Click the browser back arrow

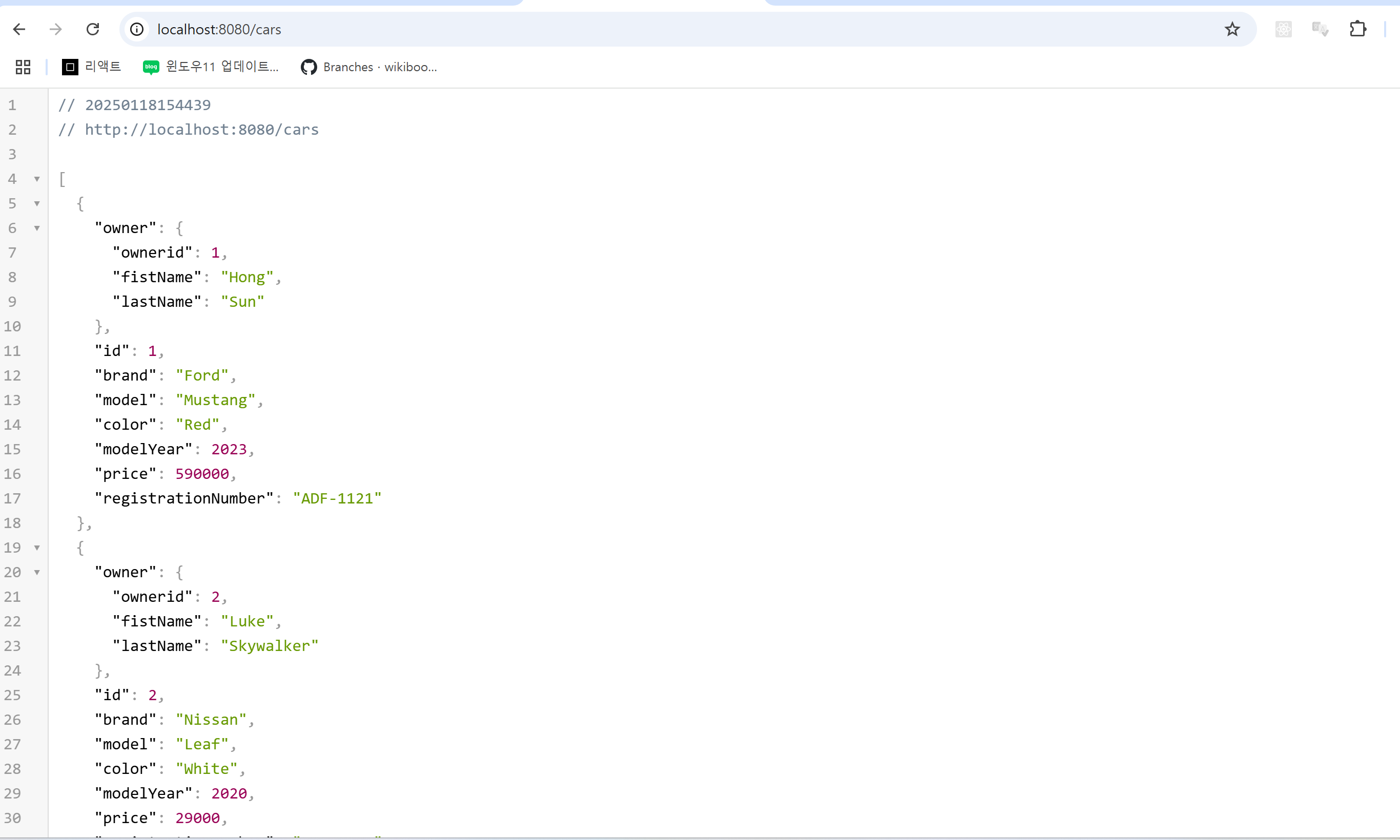click(19, 29)
